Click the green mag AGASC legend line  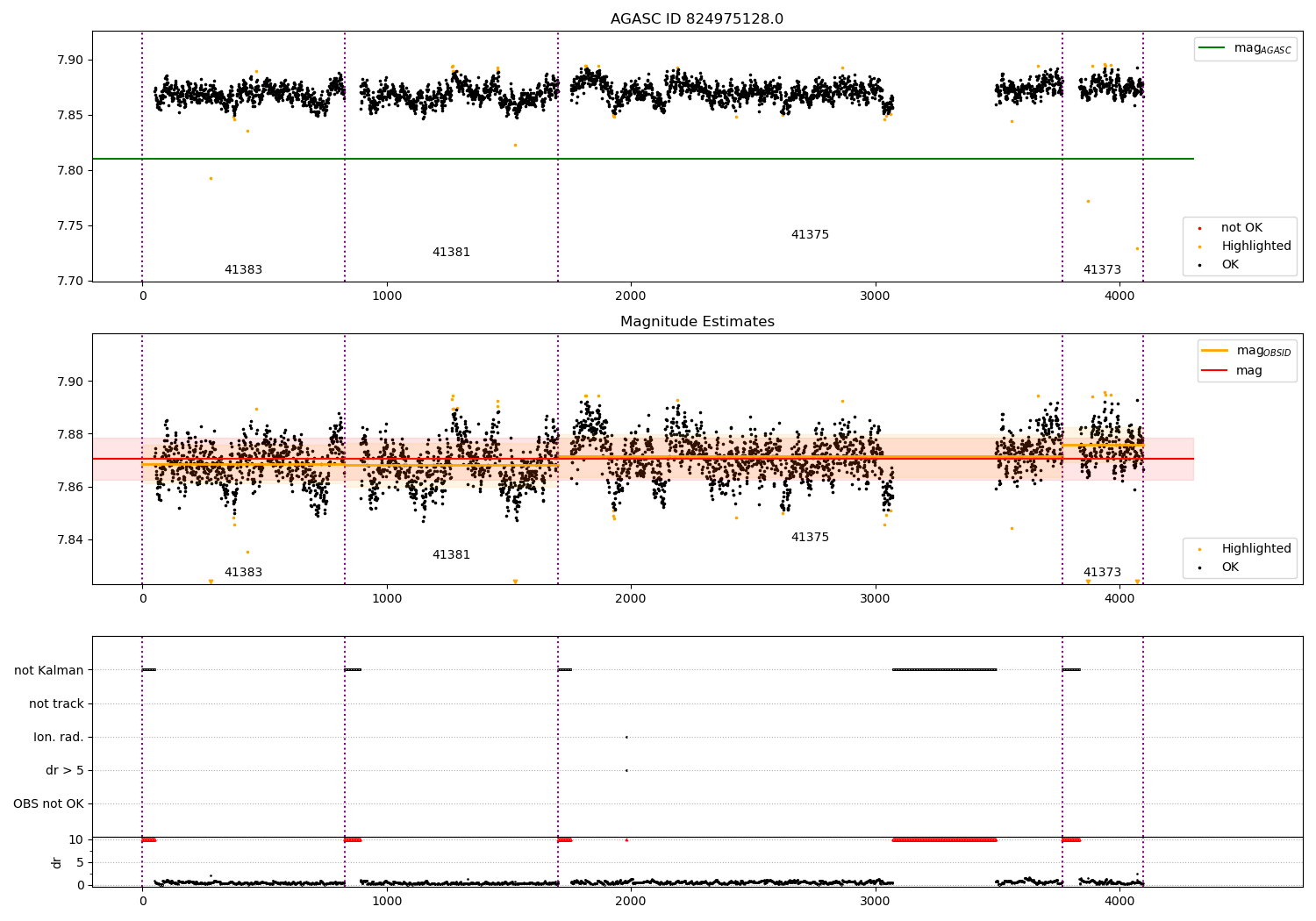(x=1212, y=48)
